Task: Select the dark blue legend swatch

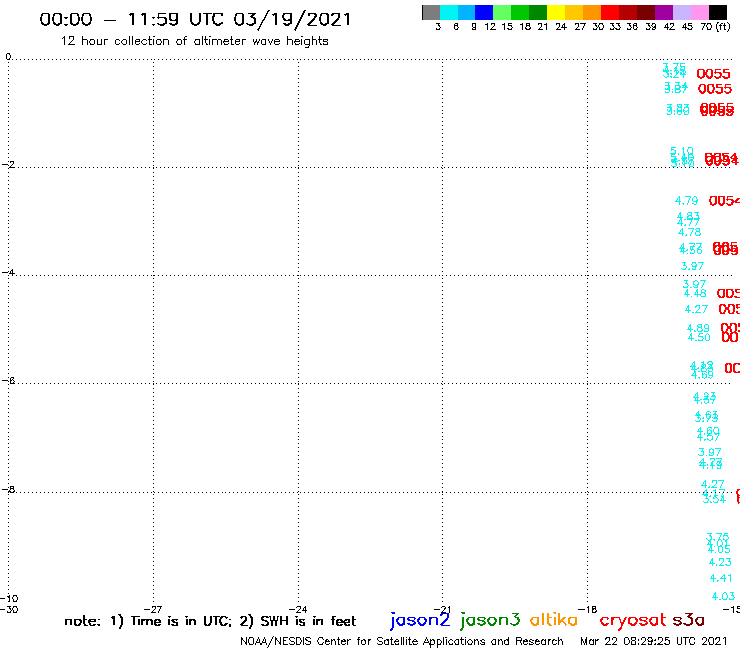Action: [x=484, y=12]
